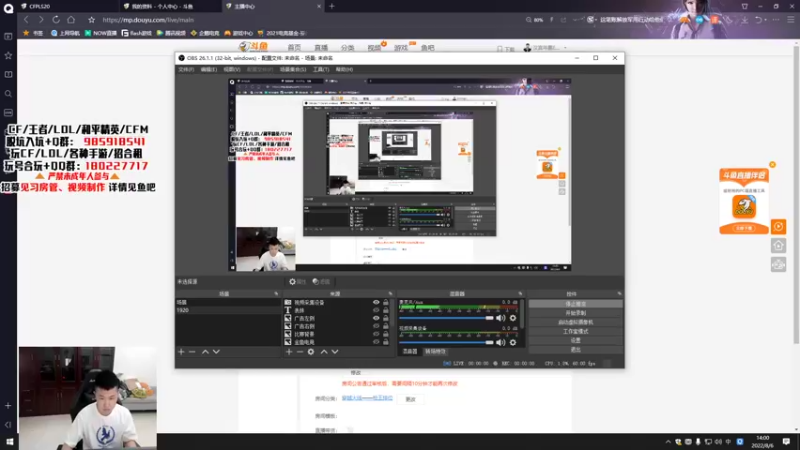Toggle visibility of 广告左侧 source
Image resolution: width=800 pixels, height=450 pixels.
tap(376, 318)
